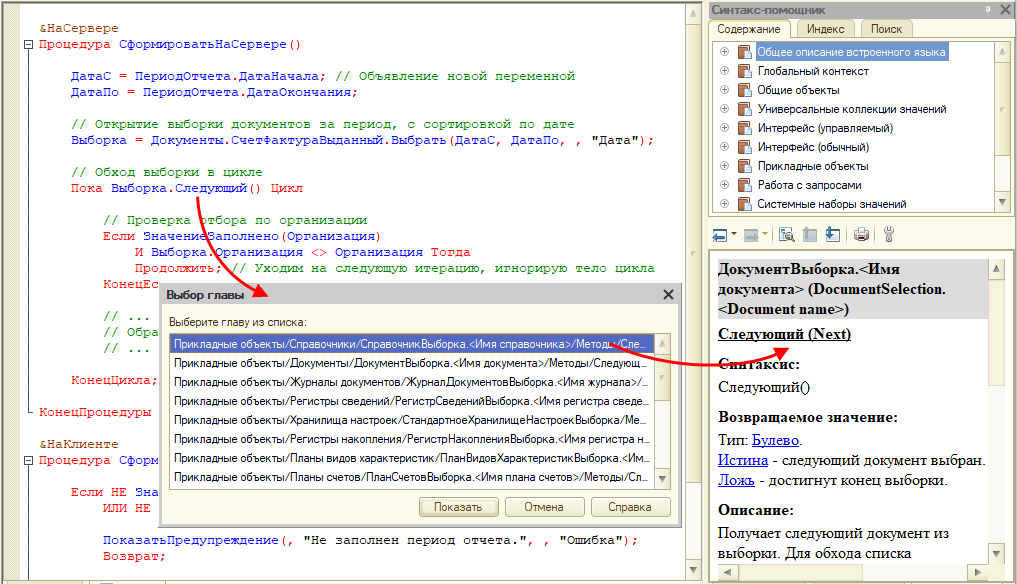Click the find-in-contents tree icon

(x=787, y=234)
